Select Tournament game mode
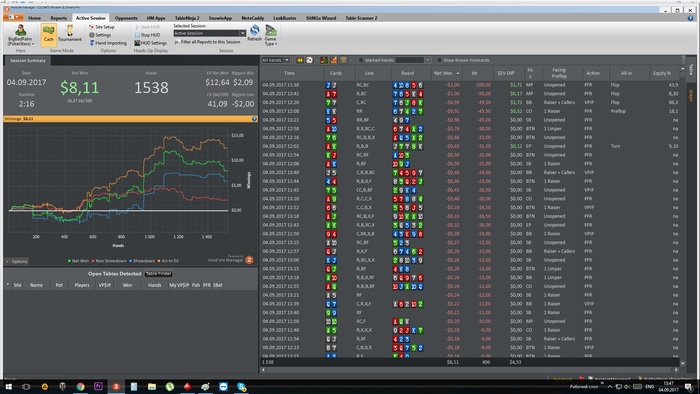700x394 pixels. (70, 33)
